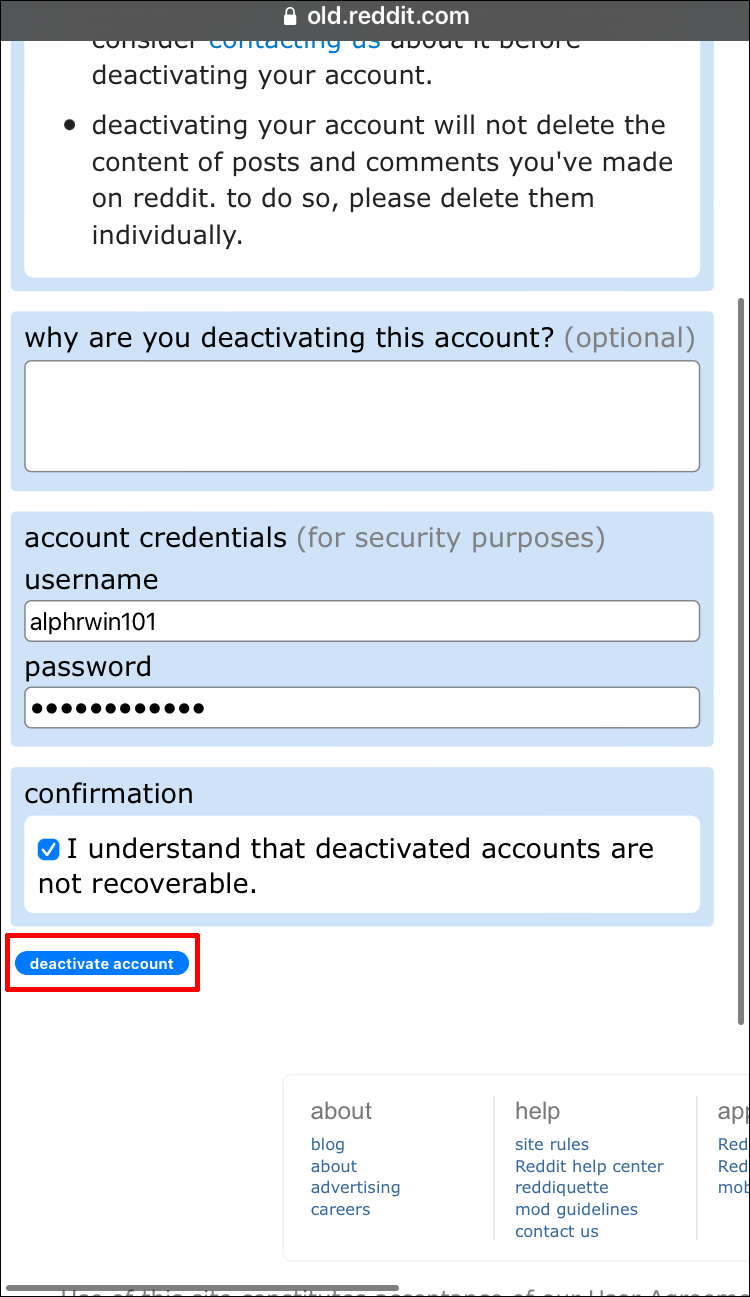Visit the 'careers' footer link

(x=340, y=1209)
